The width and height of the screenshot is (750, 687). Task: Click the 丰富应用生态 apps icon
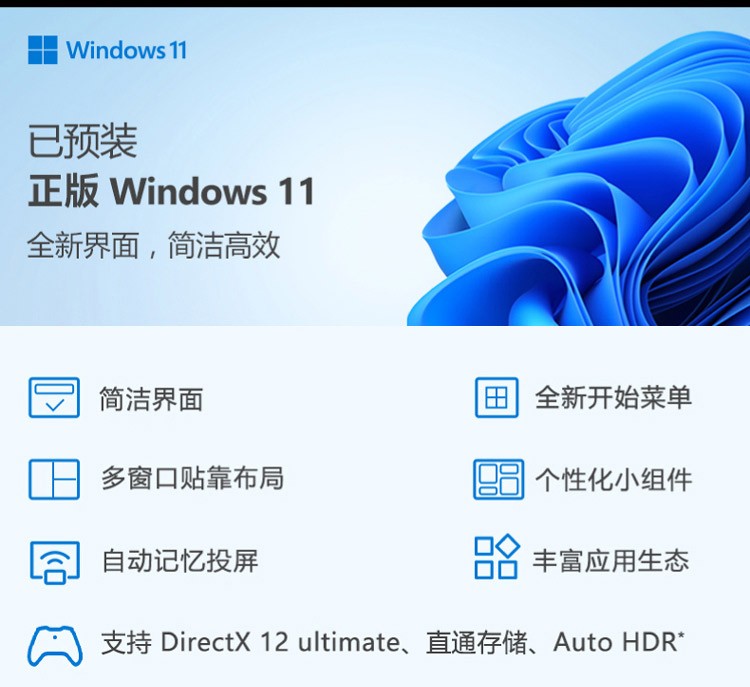tap(497, 557)
